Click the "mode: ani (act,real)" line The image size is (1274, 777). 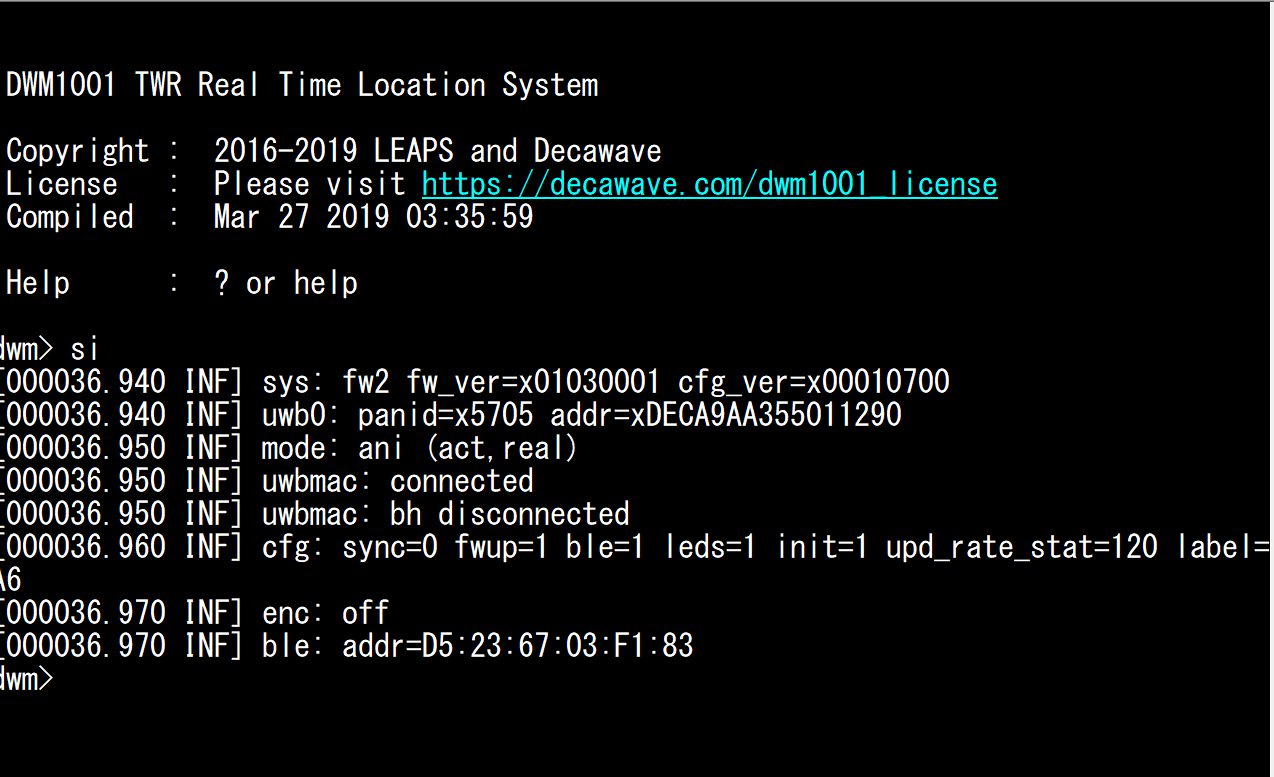click(x=419, y=448)
